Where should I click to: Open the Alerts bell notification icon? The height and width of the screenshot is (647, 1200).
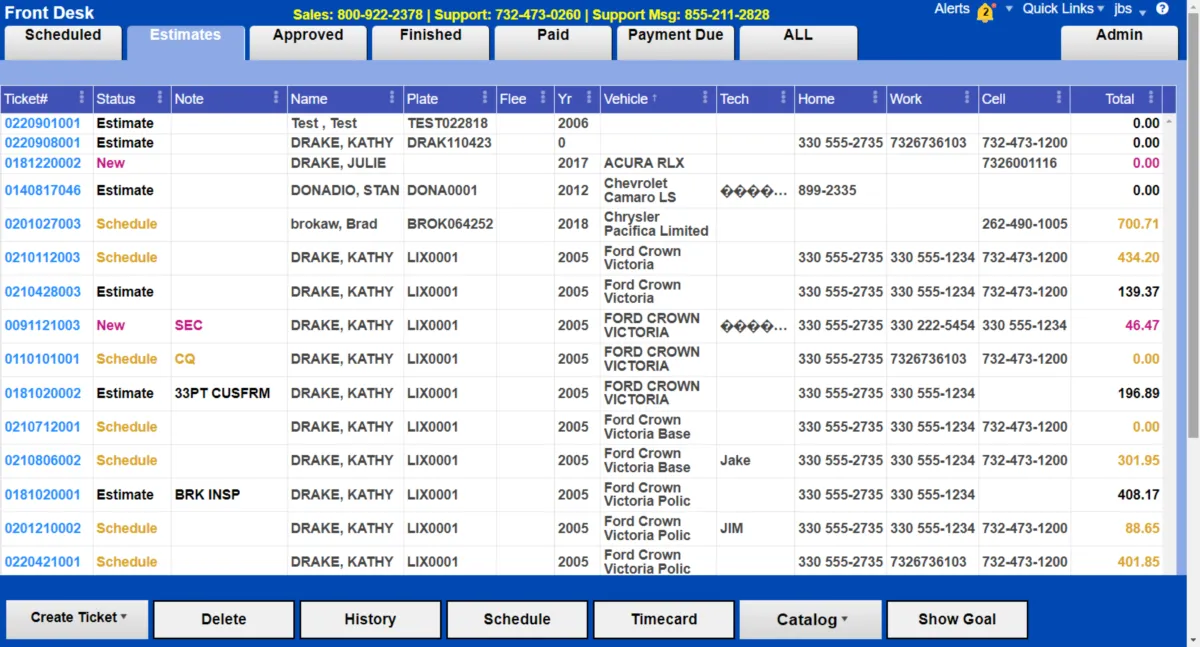pyautogui.click(x=985, y=12)
